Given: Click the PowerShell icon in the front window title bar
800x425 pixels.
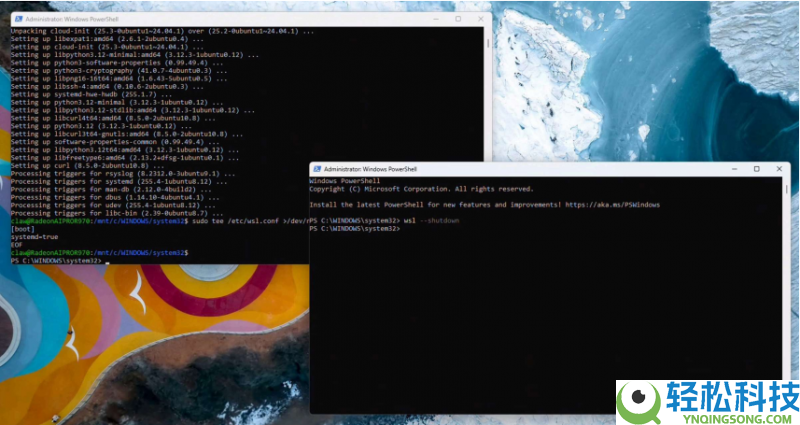Looking at the screenshot, I should (317, 169).
